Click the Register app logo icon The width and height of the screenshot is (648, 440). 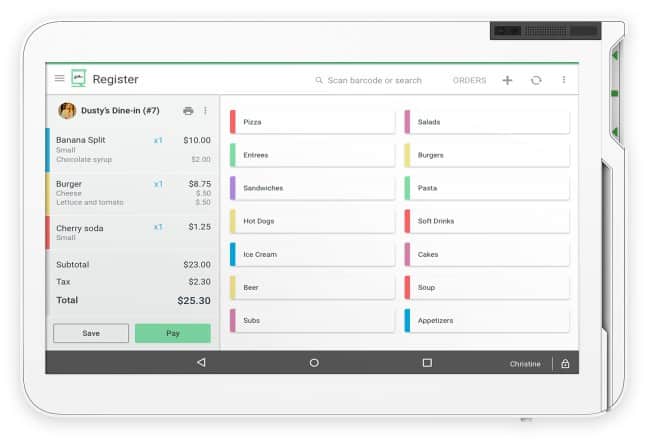(x=79, y=78)
